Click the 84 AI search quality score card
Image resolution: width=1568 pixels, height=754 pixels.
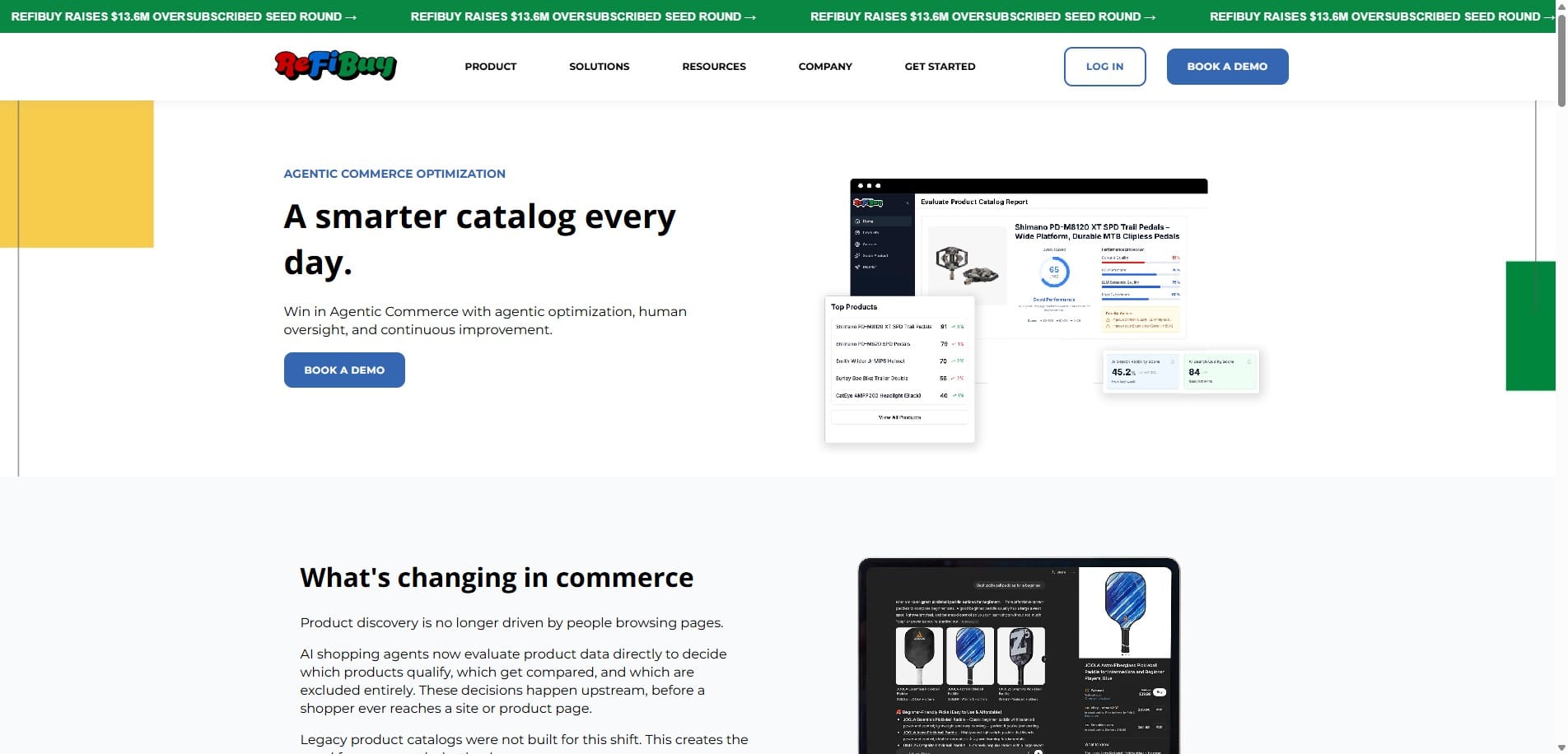tap(1220, 371)
